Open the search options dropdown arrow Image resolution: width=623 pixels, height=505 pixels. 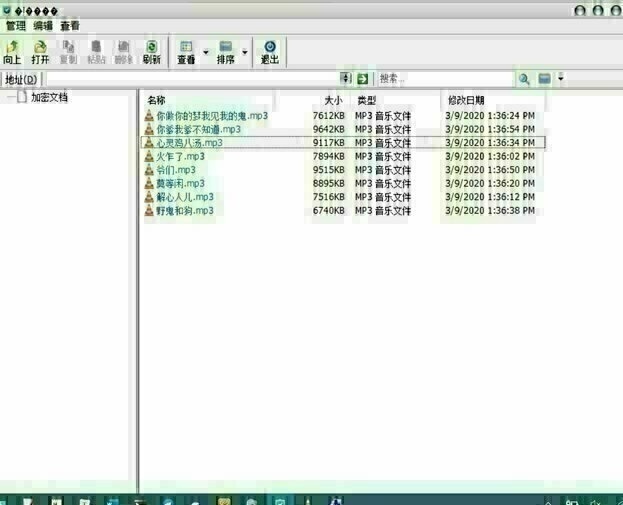(x=561, y=78)
